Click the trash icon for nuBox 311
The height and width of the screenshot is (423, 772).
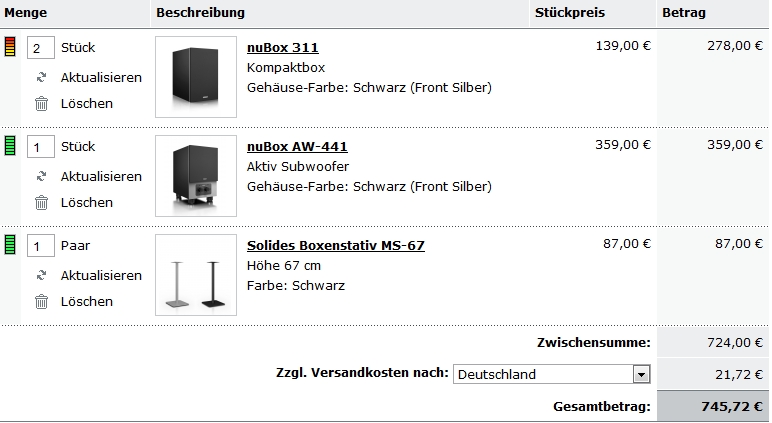(41, 103)
